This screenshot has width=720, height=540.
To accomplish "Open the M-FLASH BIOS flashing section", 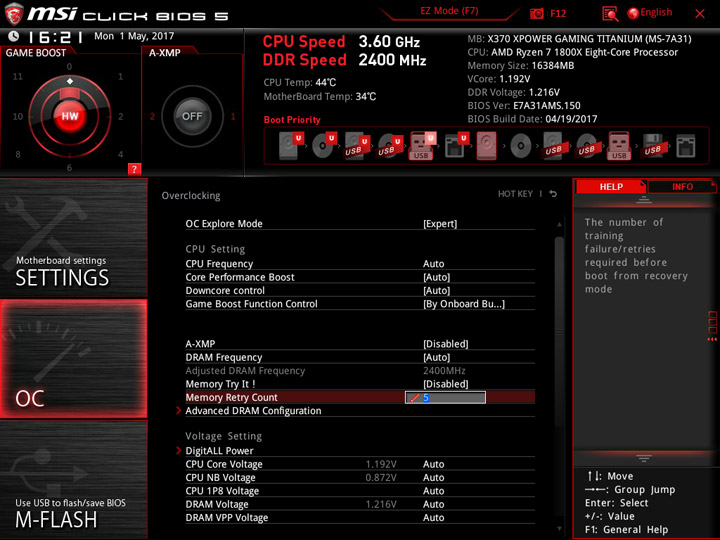I will click(73, 480).
